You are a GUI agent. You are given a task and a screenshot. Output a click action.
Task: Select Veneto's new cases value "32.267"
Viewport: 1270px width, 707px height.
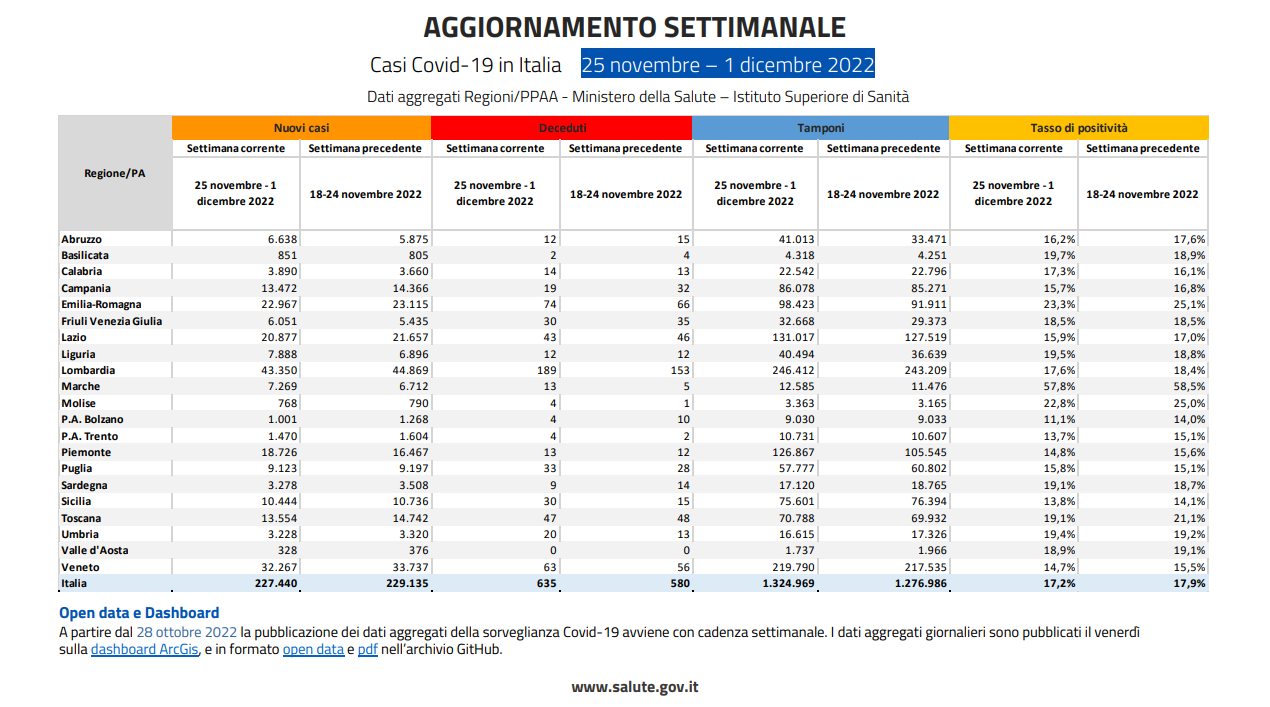(279, 567)
